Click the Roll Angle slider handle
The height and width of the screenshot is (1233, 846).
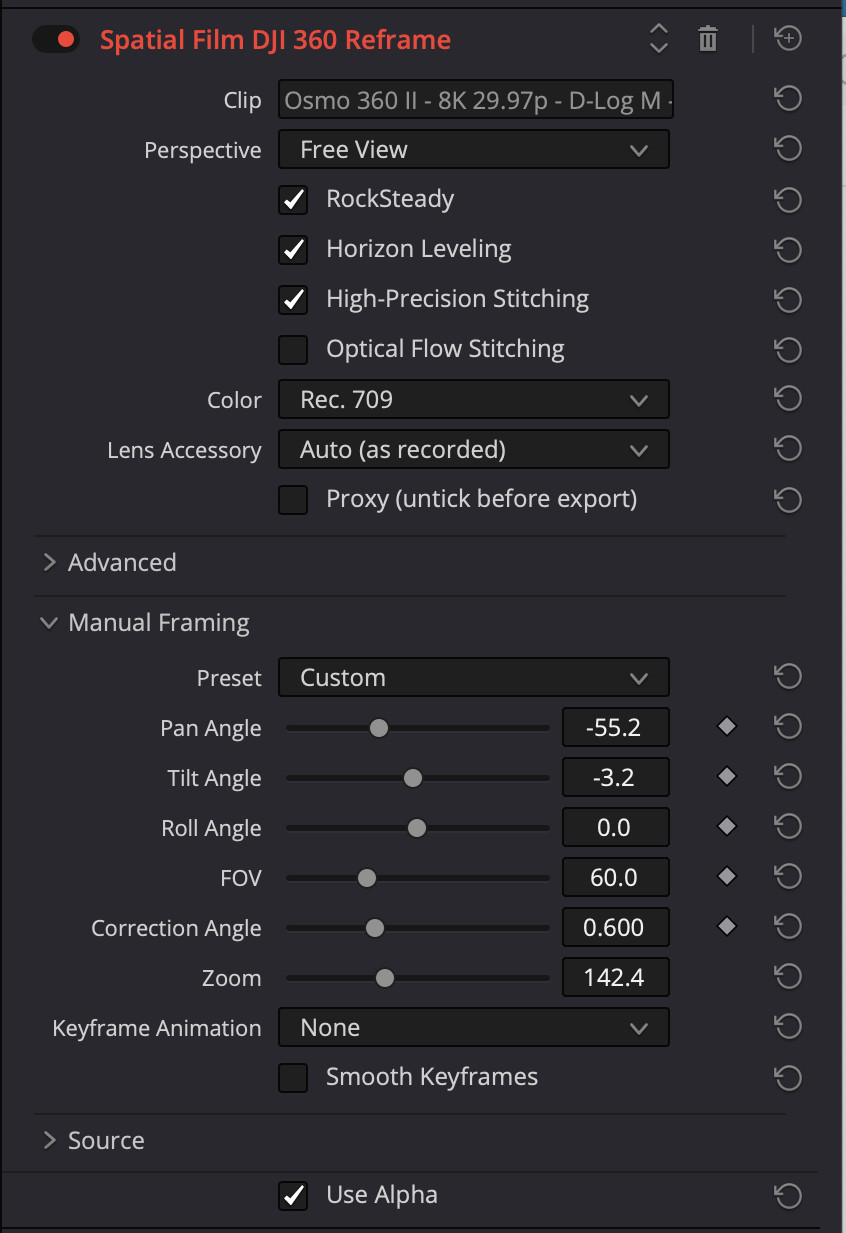pyautogui.click(x=417, y=828)
